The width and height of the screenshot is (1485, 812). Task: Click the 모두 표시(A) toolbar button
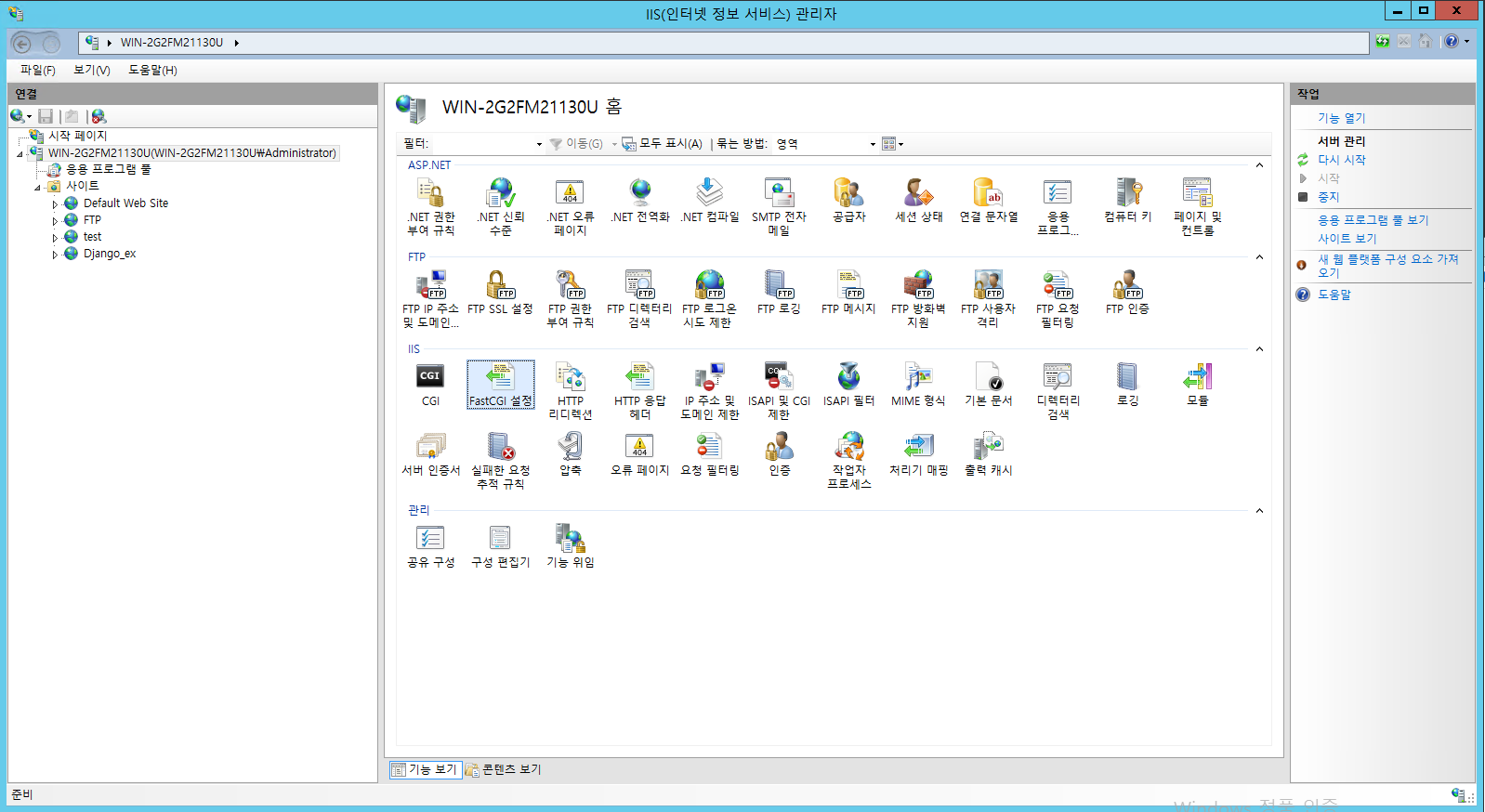coord(662,144)
